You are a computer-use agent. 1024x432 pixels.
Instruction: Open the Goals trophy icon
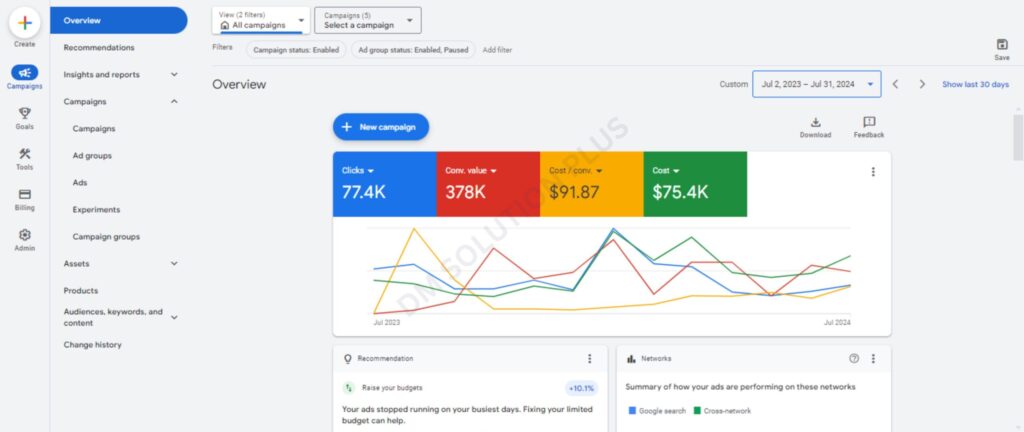(x=24, y=113)
